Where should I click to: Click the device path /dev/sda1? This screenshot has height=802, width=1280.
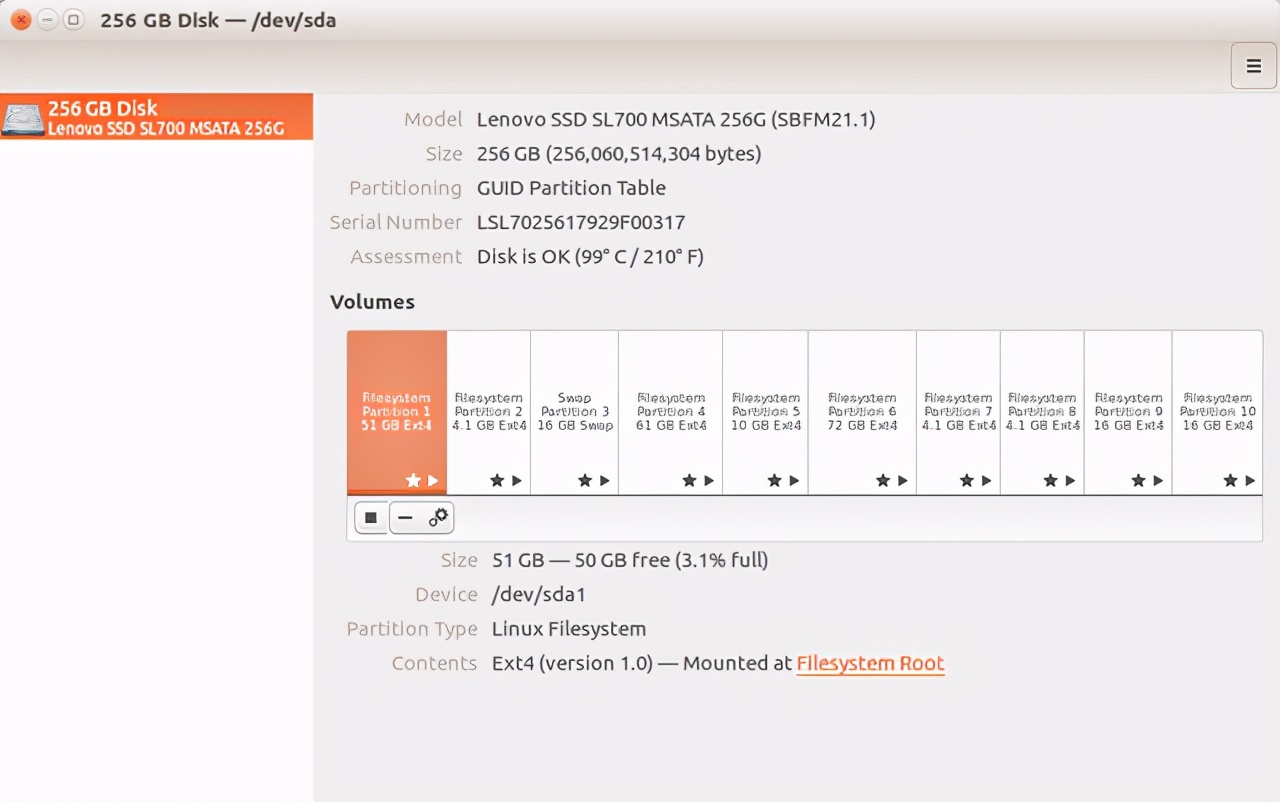click(539, 595)
